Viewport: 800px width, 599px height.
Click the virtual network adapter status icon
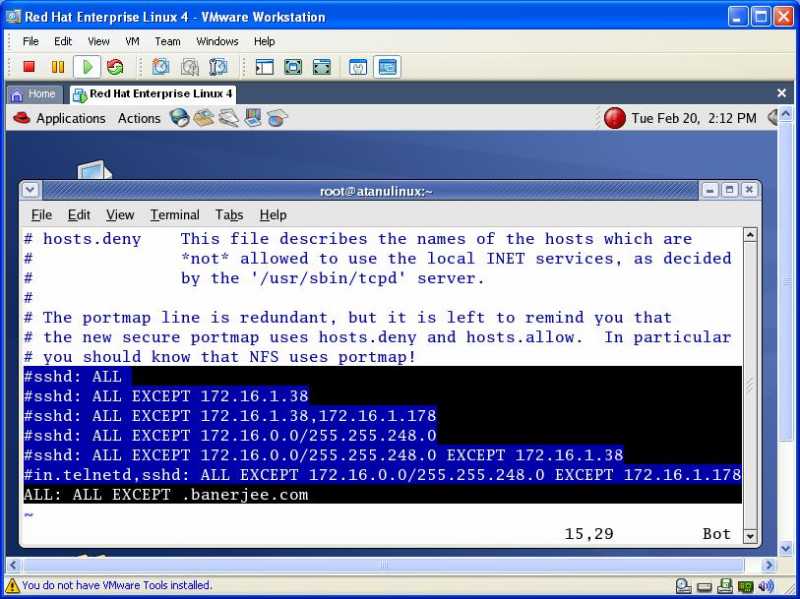(746, 586)
